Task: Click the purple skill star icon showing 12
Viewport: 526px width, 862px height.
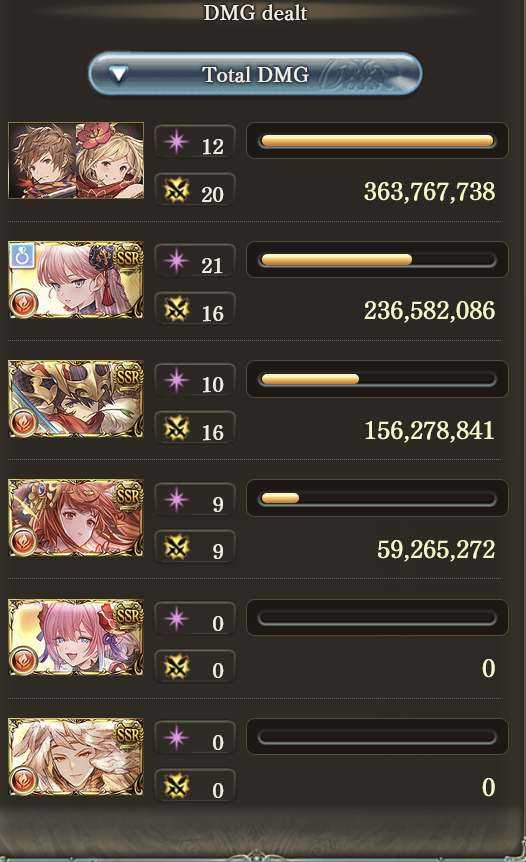Action: 177,142
